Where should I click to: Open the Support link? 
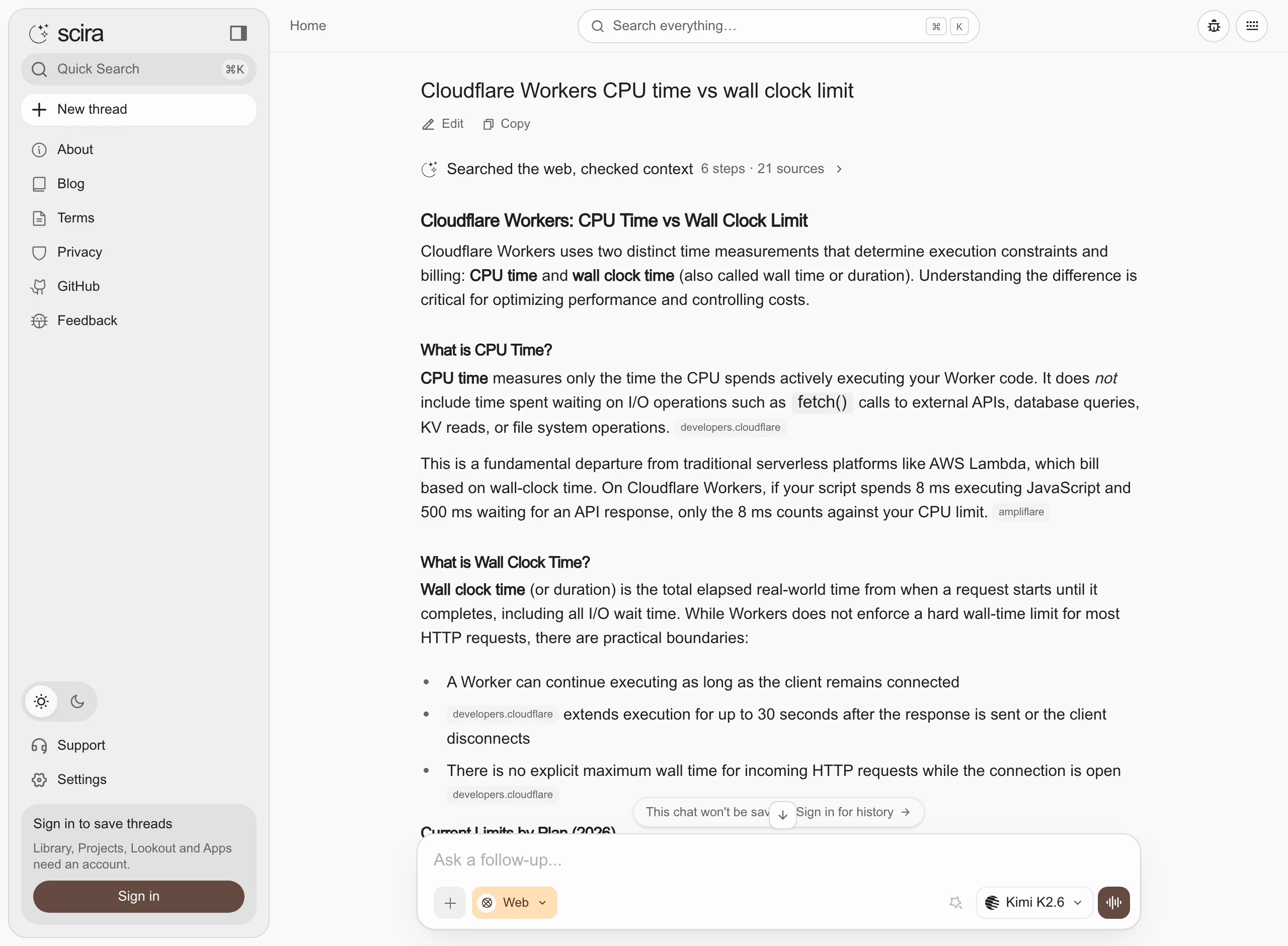pyautogui.click(x=138, y=746)
